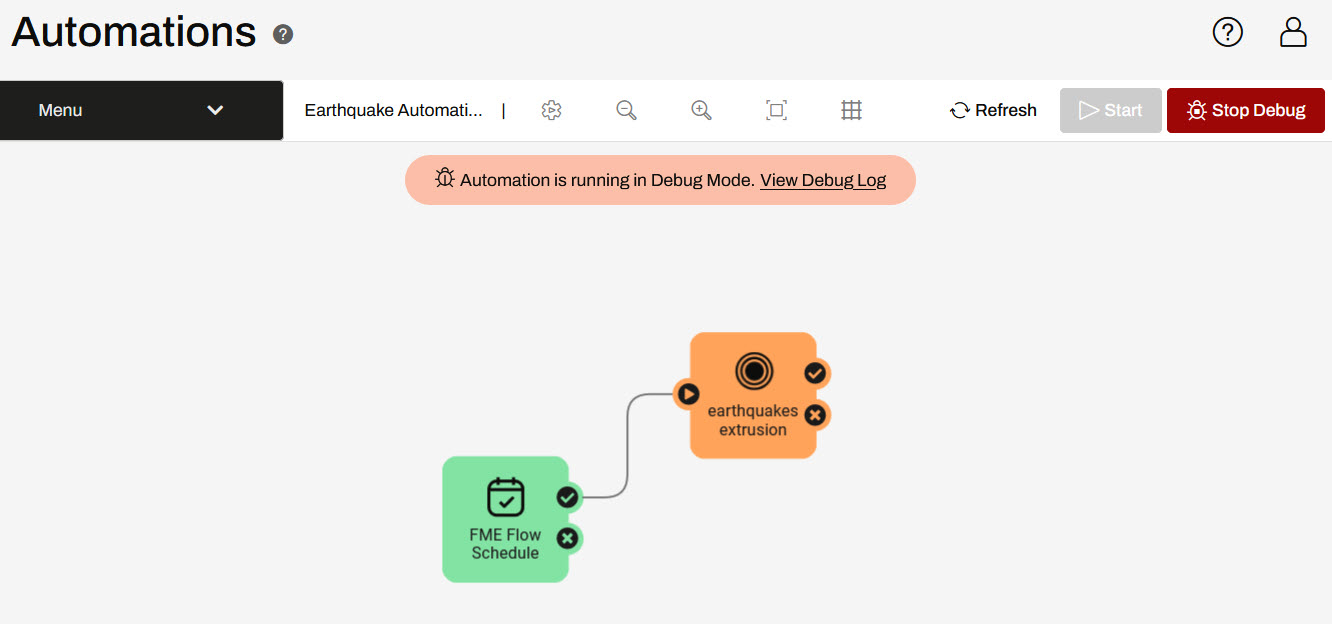Screen dimensions: 1332x624
Task: Click the zoom in magnifier icon
Action: click(701, 110)
